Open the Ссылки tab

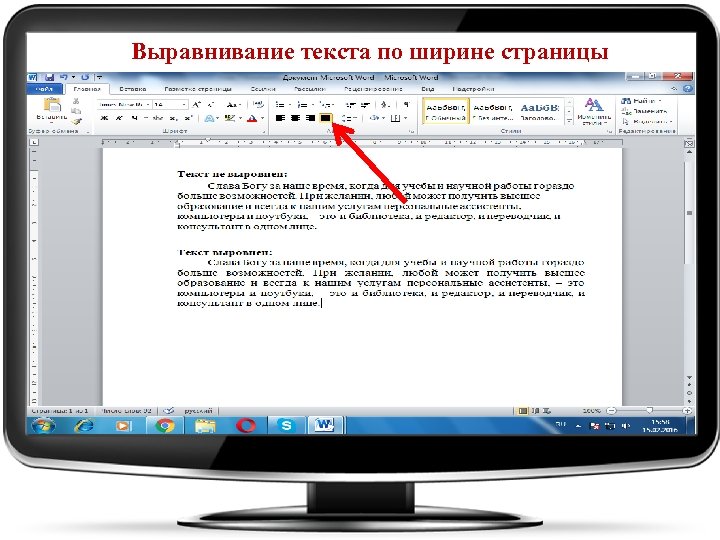point(263,89)
